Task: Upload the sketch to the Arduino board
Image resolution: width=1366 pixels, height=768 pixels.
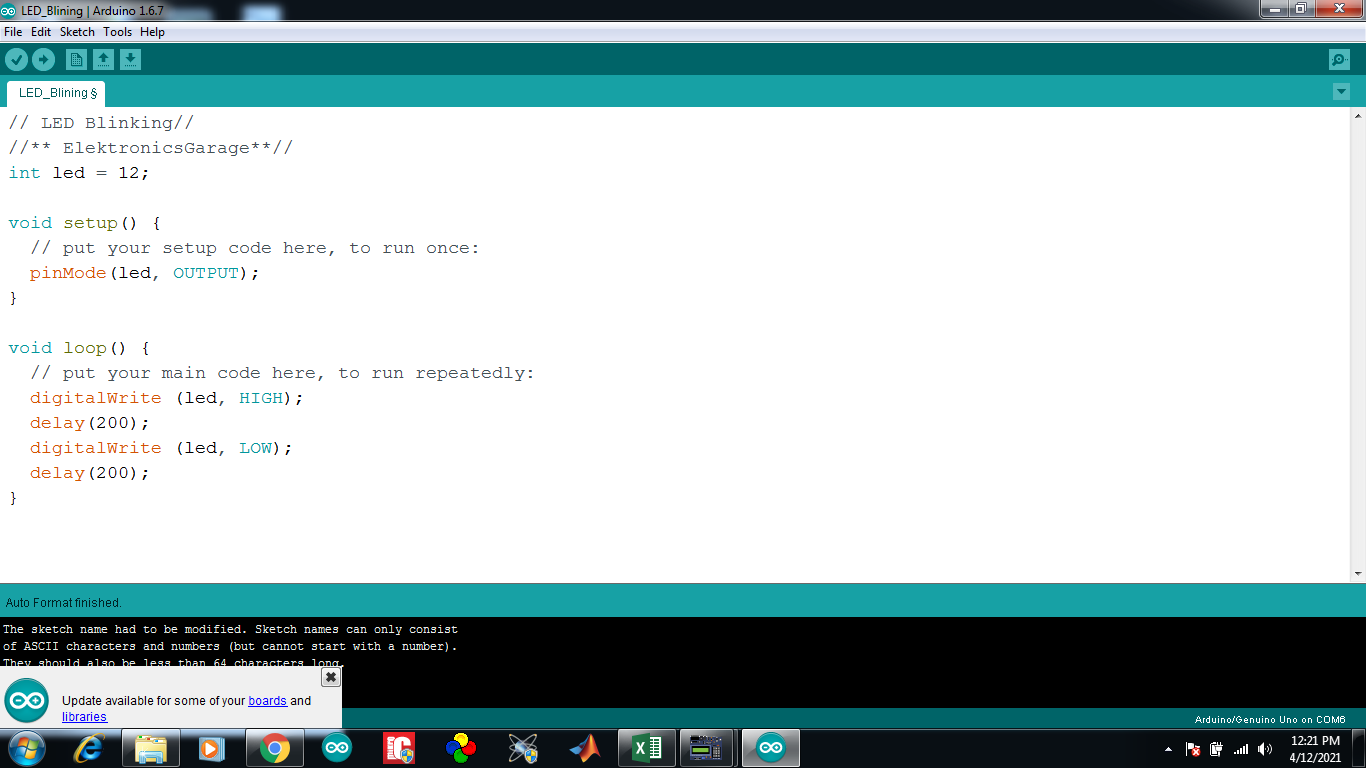Action: pos(43,59)
